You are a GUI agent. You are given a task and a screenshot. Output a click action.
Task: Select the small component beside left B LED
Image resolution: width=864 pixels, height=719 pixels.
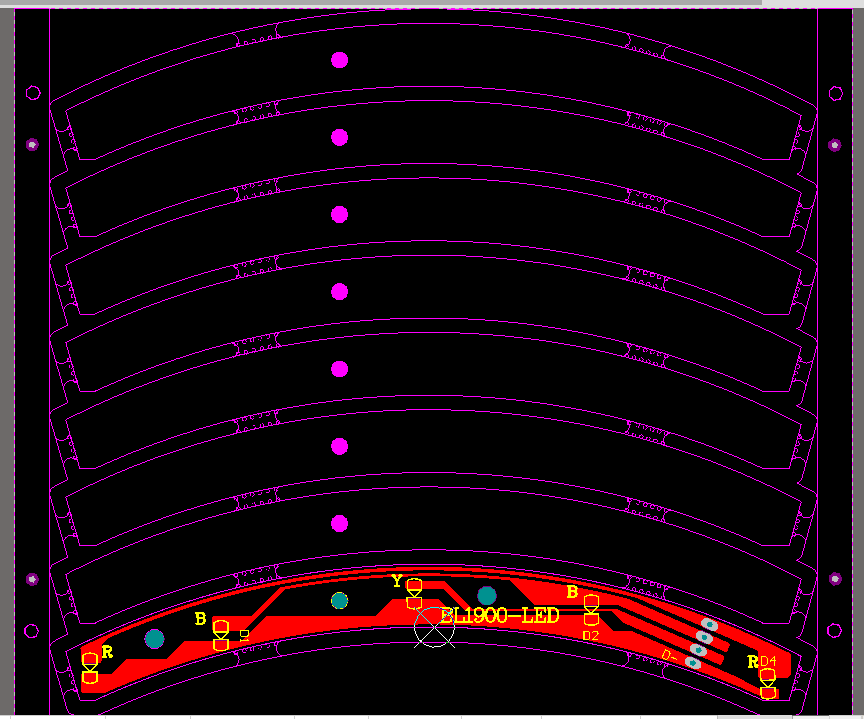point(244,634)
